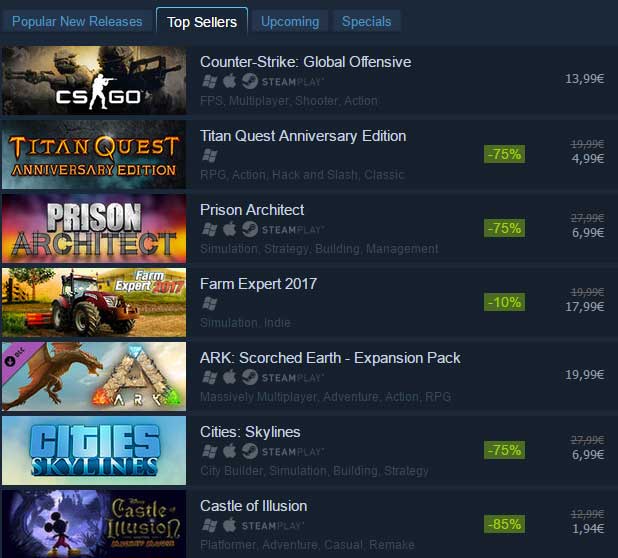The image size is (618, 558).
Task: Click Prison Architect's 6,99€ price
Action: point(588,232)
